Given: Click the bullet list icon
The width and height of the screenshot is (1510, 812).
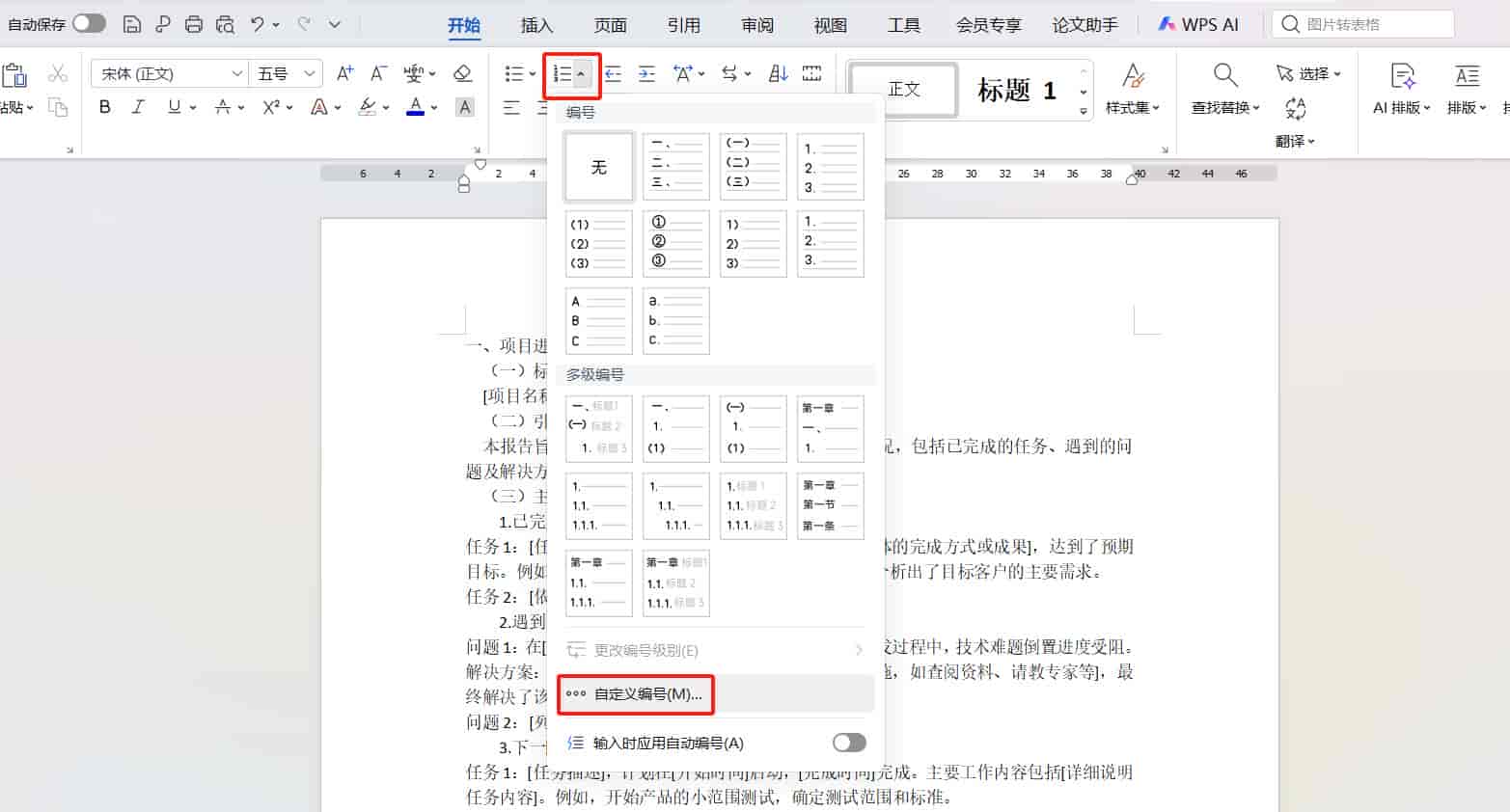Looking at the screenshot, I should tap(514, 73).
